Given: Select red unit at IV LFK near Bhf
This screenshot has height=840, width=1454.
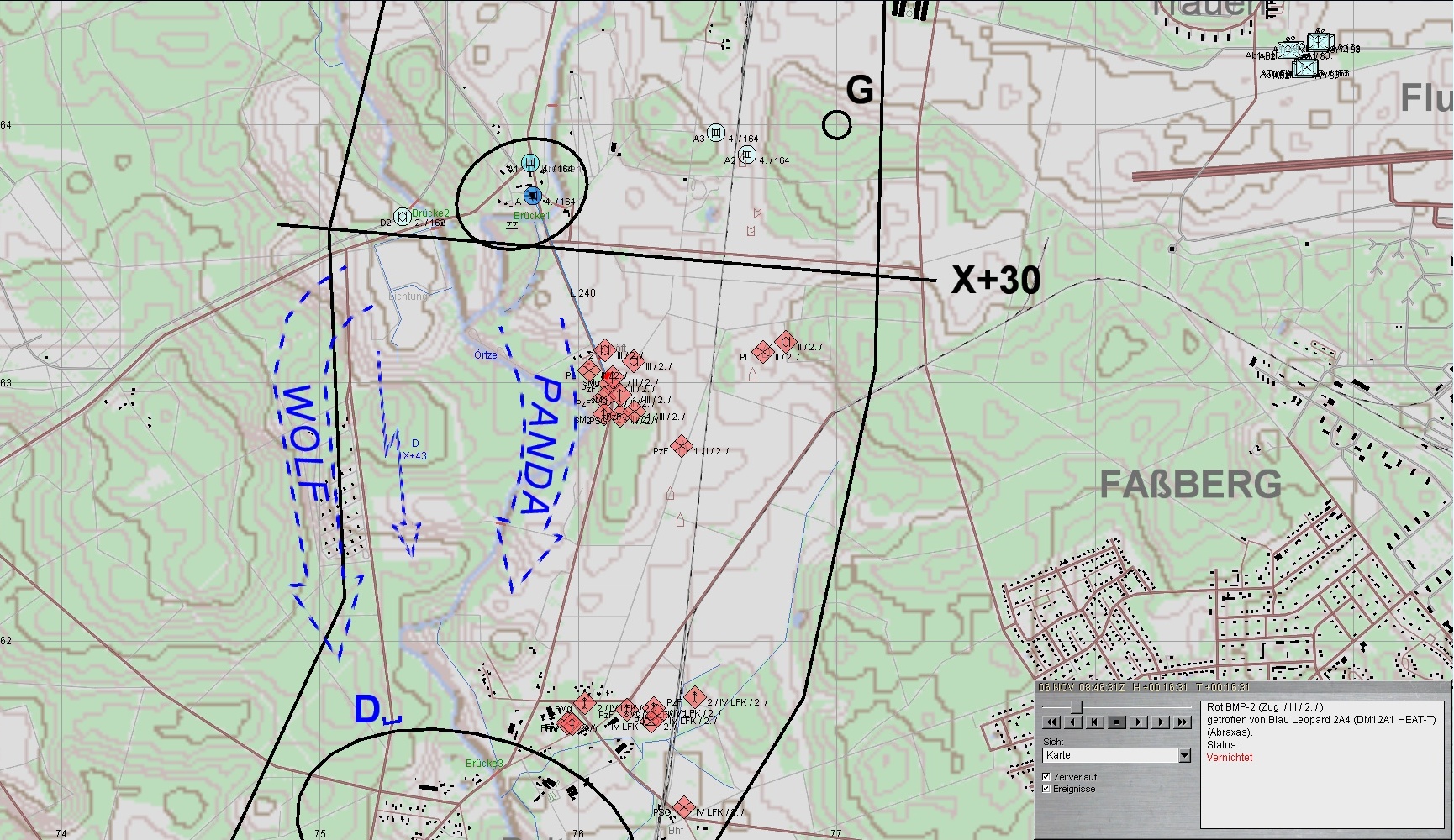Looking at the screenshot, I should tap(683, 808).
